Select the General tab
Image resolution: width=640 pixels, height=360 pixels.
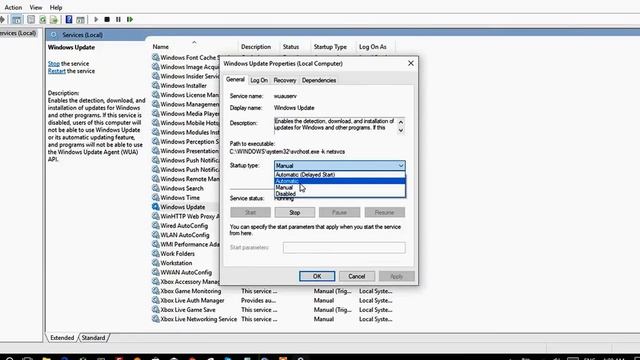coord(235,80)
